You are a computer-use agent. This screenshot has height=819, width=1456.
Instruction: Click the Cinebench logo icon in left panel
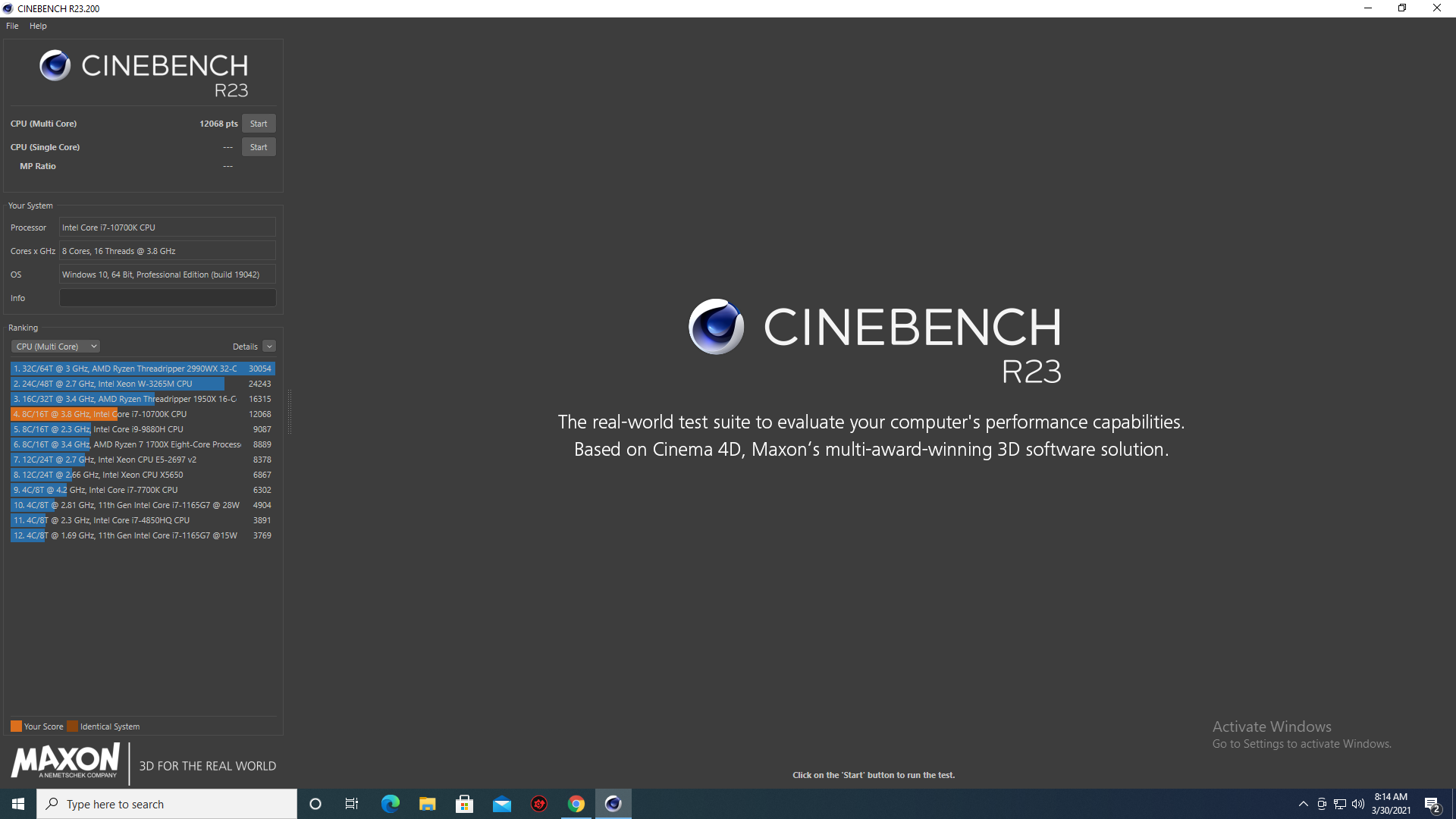(x=55, y=65)
